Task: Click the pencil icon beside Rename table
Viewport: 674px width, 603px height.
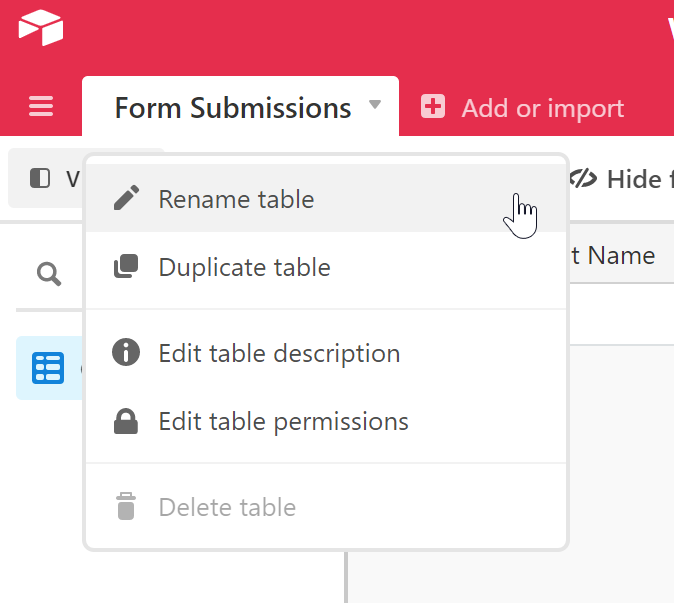Action: [x=126, y=199]
